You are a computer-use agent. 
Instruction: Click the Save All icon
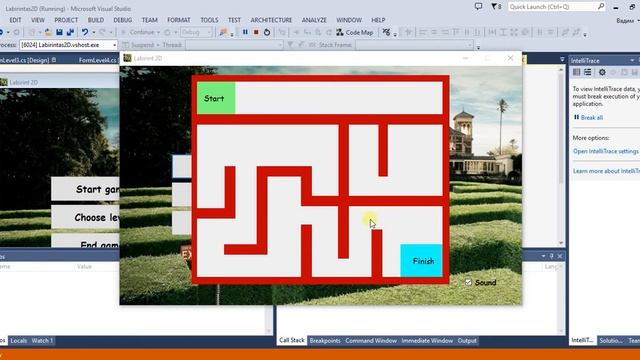pos(70,32)
